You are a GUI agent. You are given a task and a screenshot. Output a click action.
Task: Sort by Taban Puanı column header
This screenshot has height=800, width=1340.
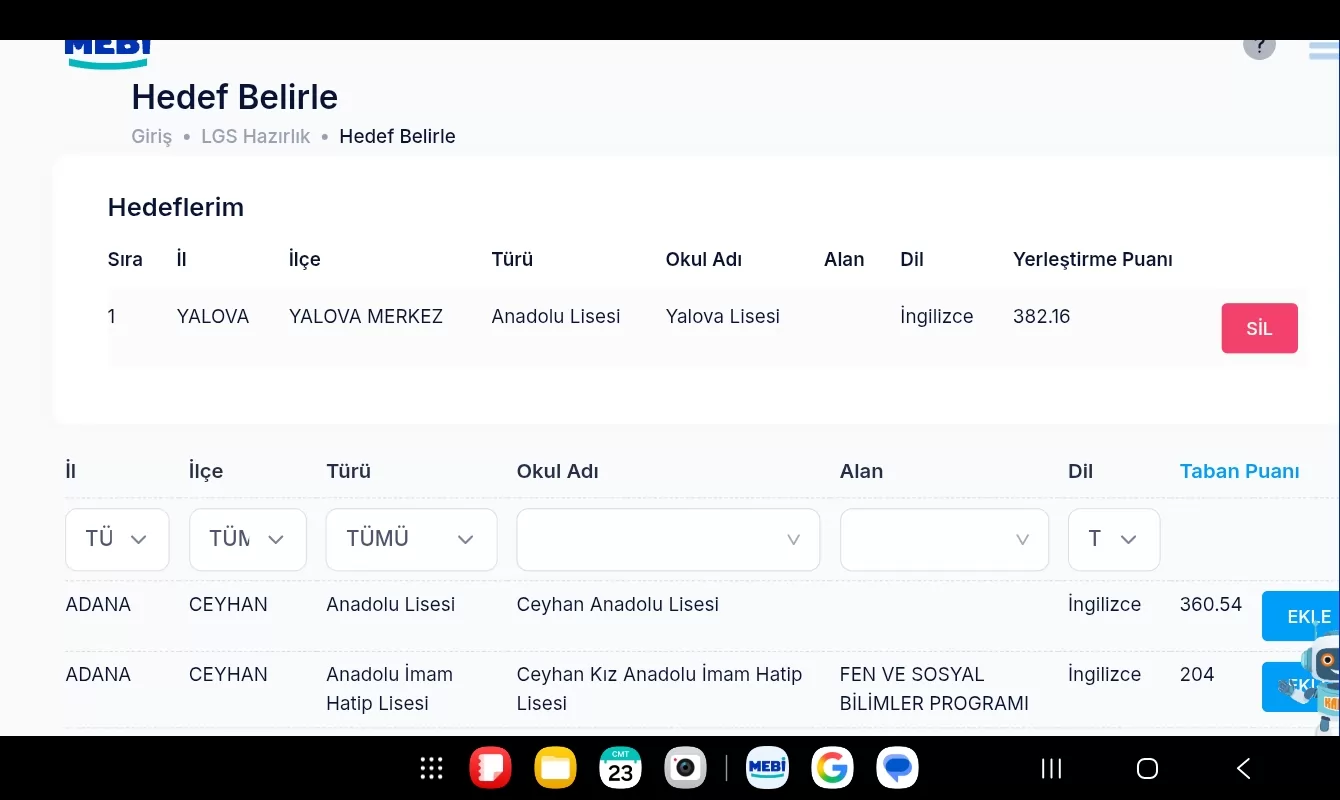pyautogui.click(x=1239, y=472)
